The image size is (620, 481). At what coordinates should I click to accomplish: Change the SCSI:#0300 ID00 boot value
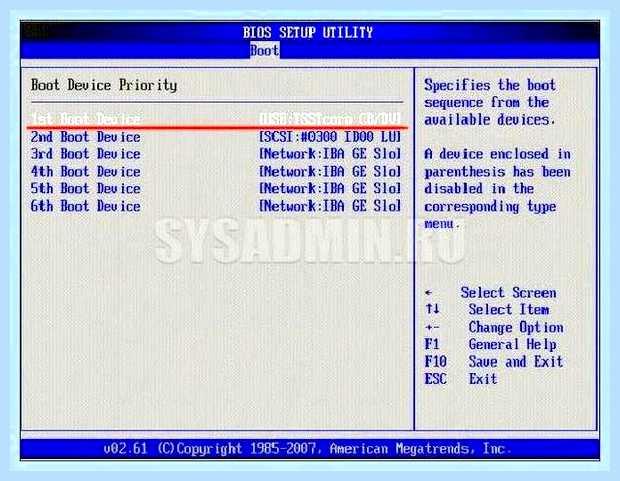point(330,137)
